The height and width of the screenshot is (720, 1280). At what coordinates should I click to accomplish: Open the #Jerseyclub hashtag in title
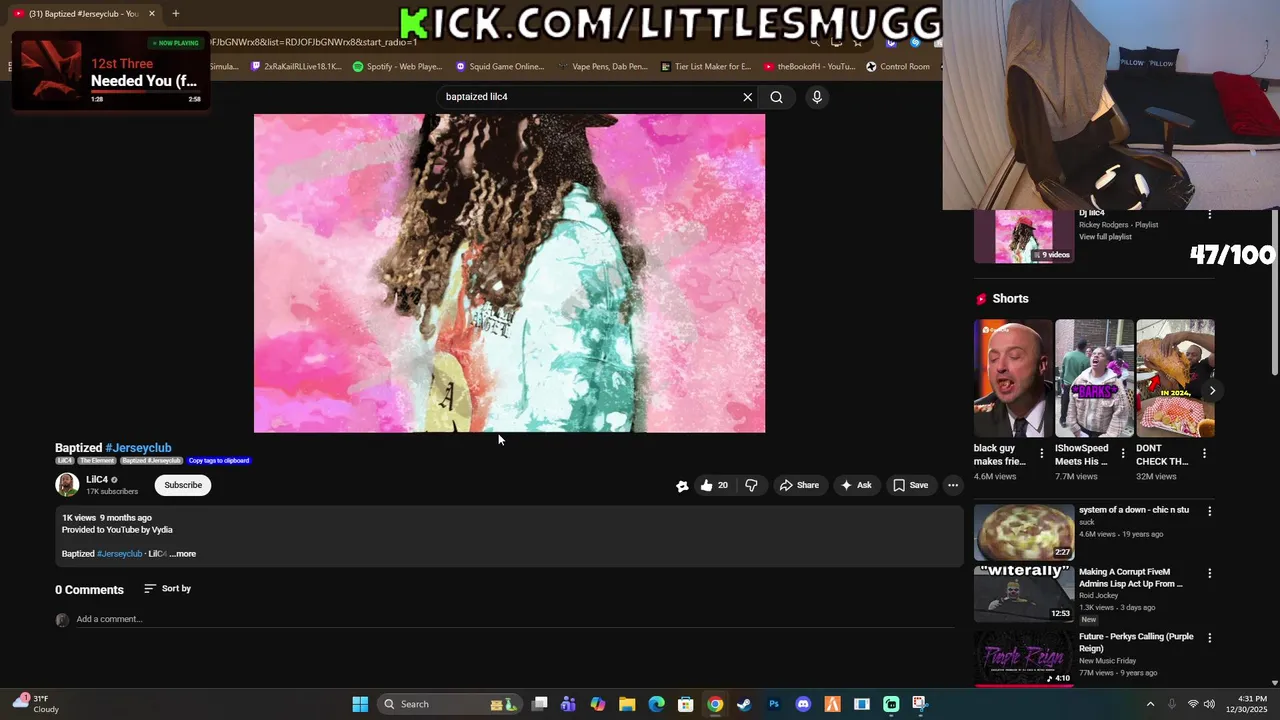pyautogui.click(x=138, y=448)
